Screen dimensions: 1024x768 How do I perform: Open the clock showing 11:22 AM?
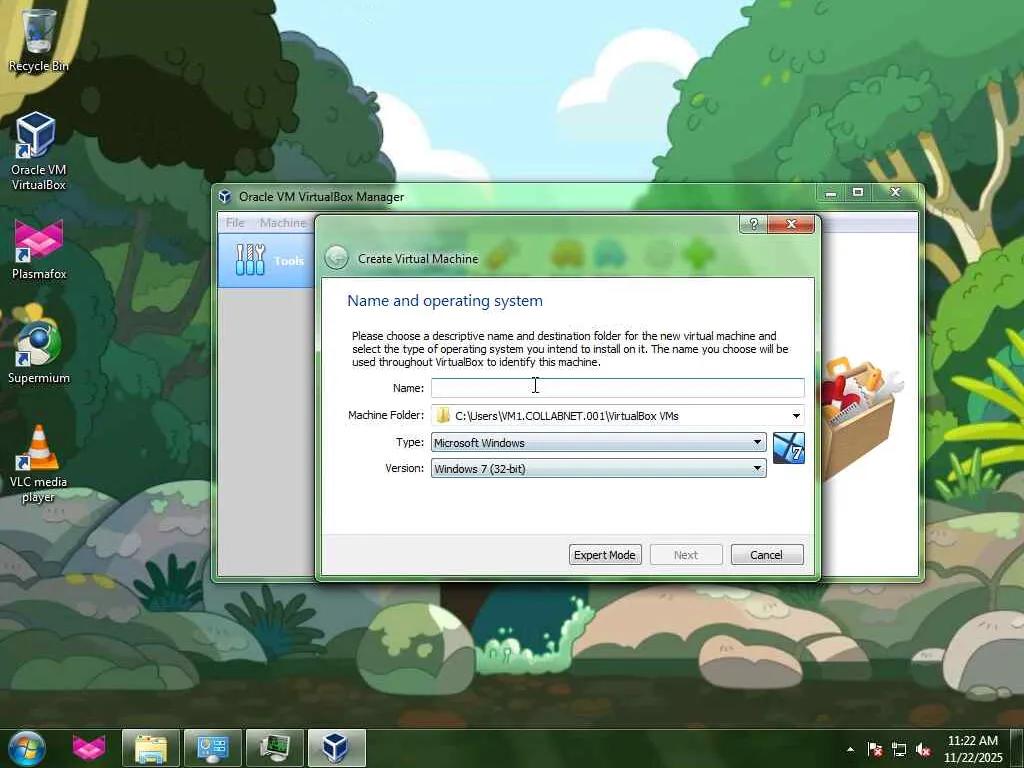tap(972, 741)
